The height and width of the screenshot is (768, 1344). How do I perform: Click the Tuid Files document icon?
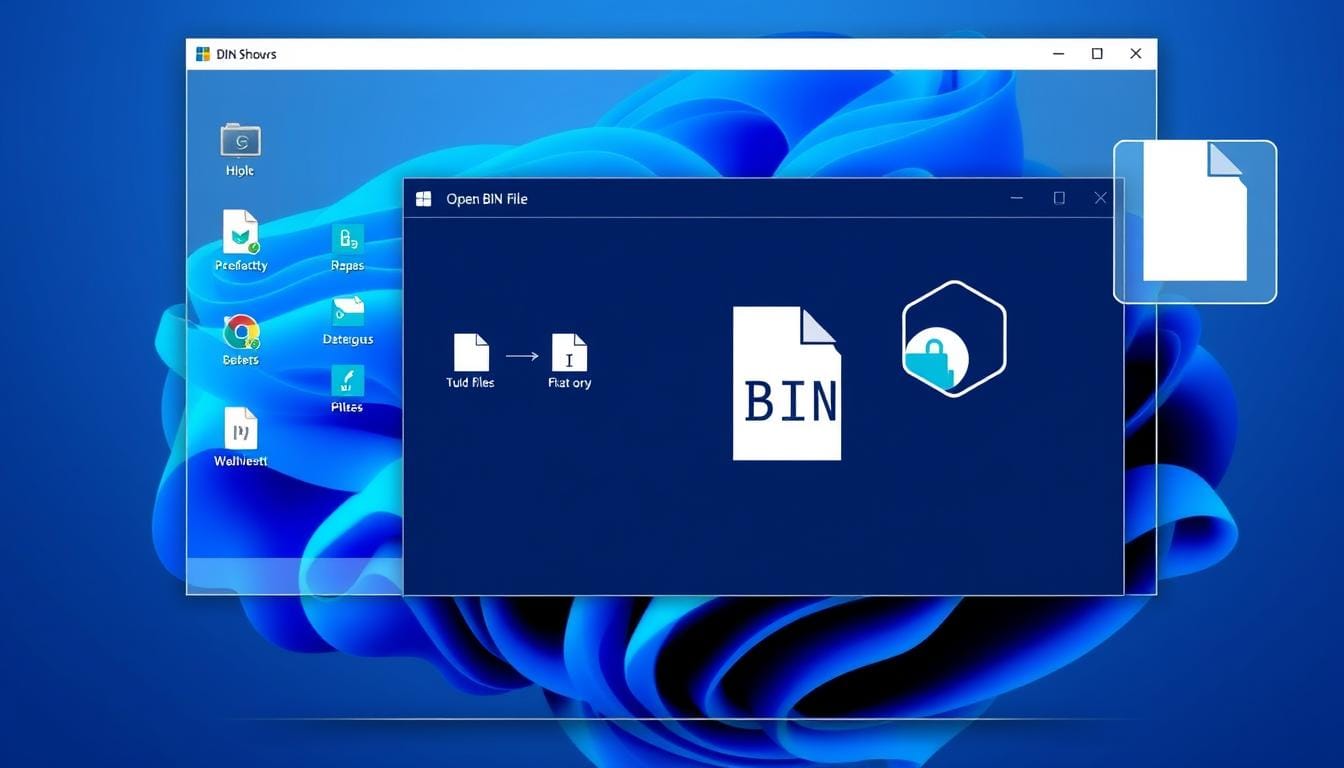pyautogui.click(x=469, y=352)
